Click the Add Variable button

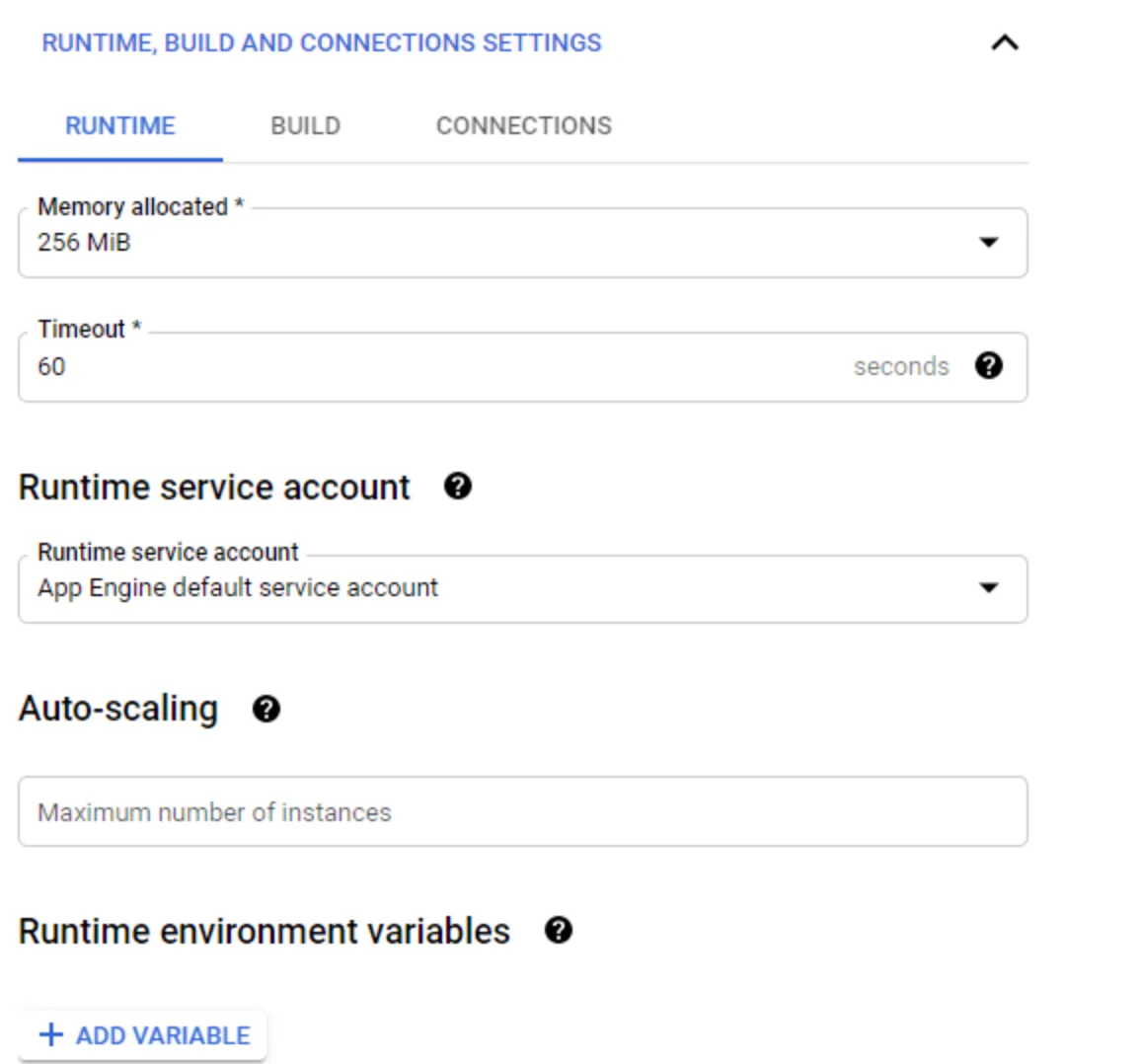coord(141,1035)
